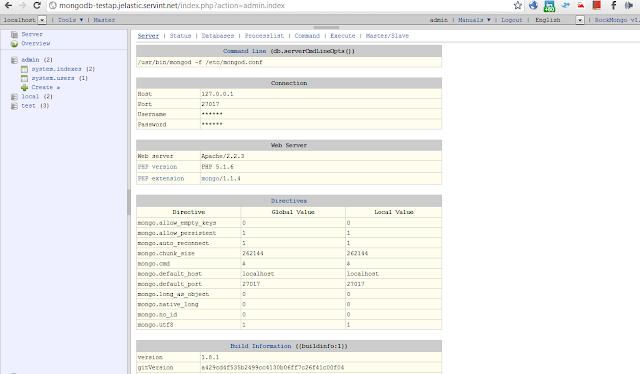Click the admin database icon
Viewport: 640px width, 374px height.
(x=14, y=60)
